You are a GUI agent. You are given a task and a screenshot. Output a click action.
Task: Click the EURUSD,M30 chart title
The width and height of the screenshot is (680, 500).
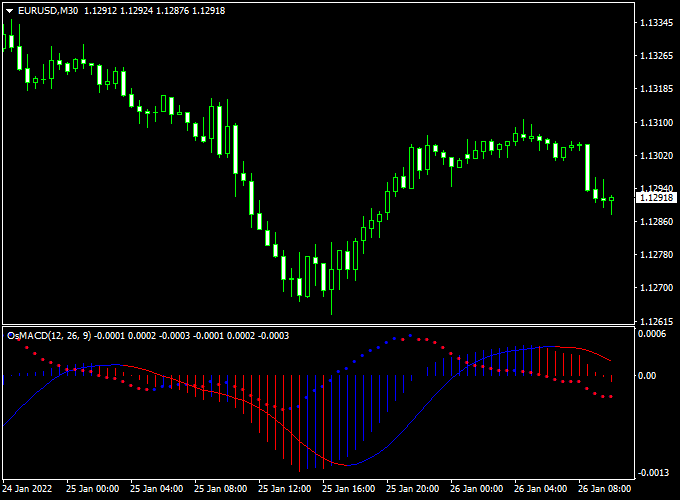tap(49, 10)
